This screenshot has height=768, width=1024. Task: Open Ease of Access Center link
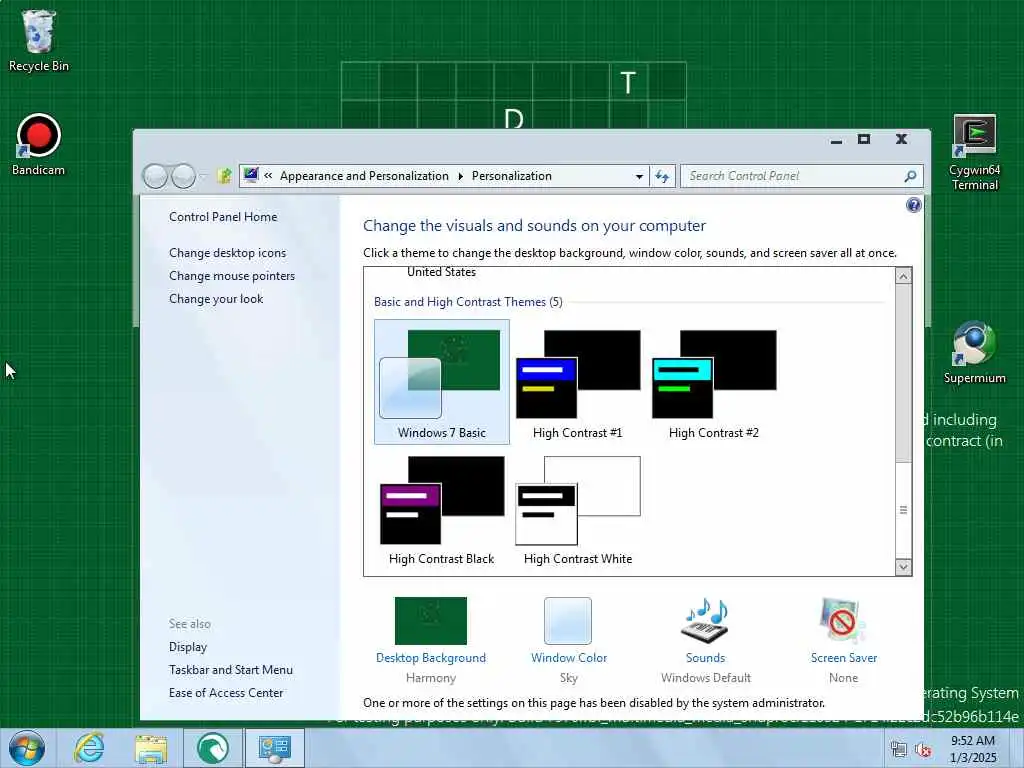click(226, 692)
